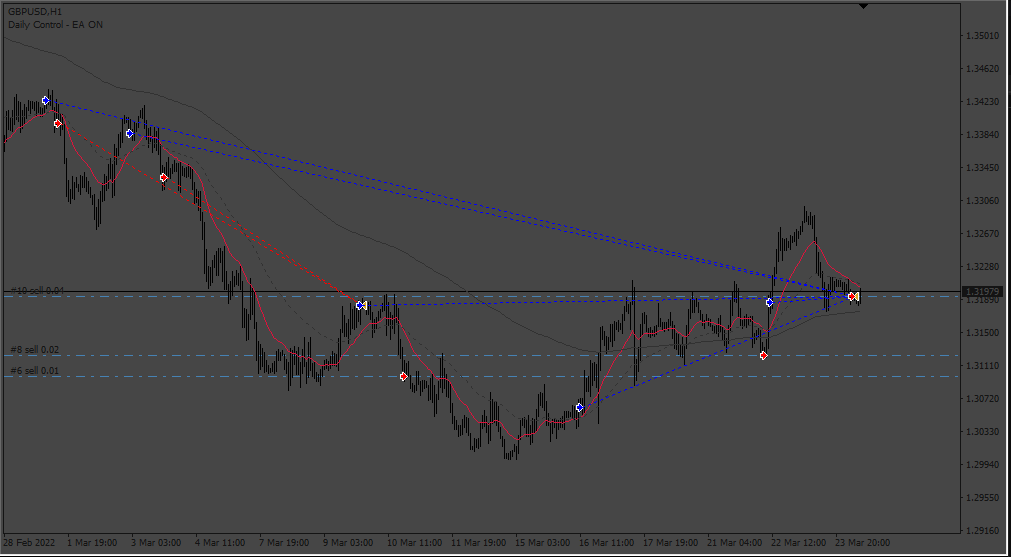The height and width of the screenshot is (557, 1011).
Task: Select the red sell arrow near the 1.31110 level
Action: pos(404,376)
